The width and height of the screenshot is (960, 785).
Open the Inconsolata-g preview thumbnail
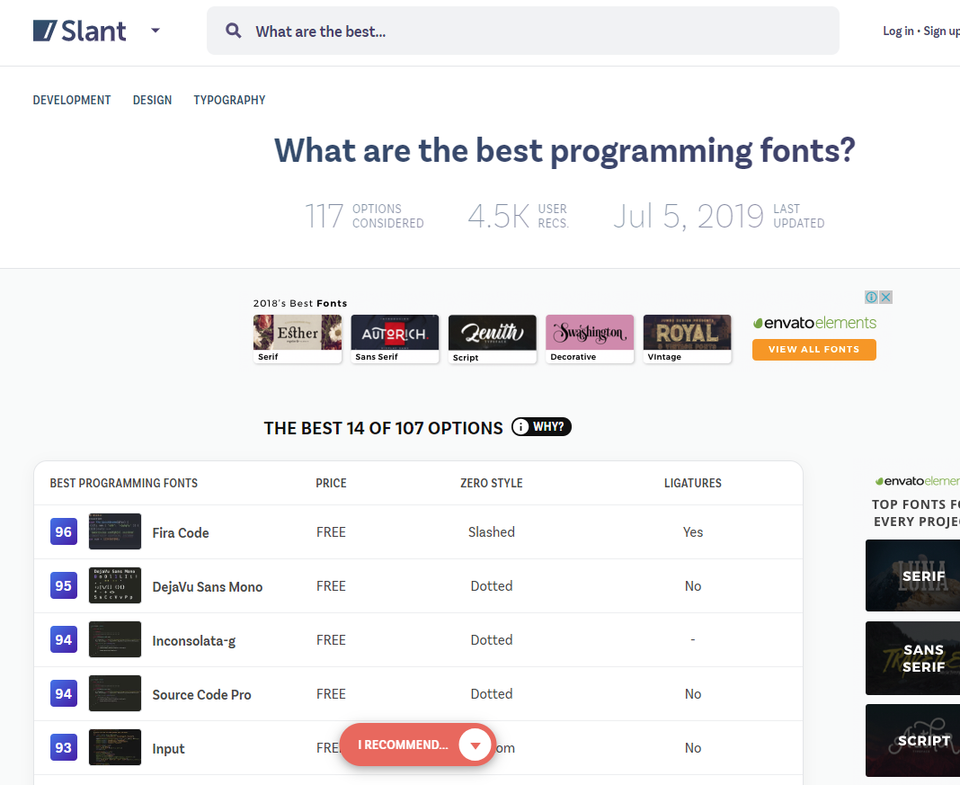tap(115, 639)
